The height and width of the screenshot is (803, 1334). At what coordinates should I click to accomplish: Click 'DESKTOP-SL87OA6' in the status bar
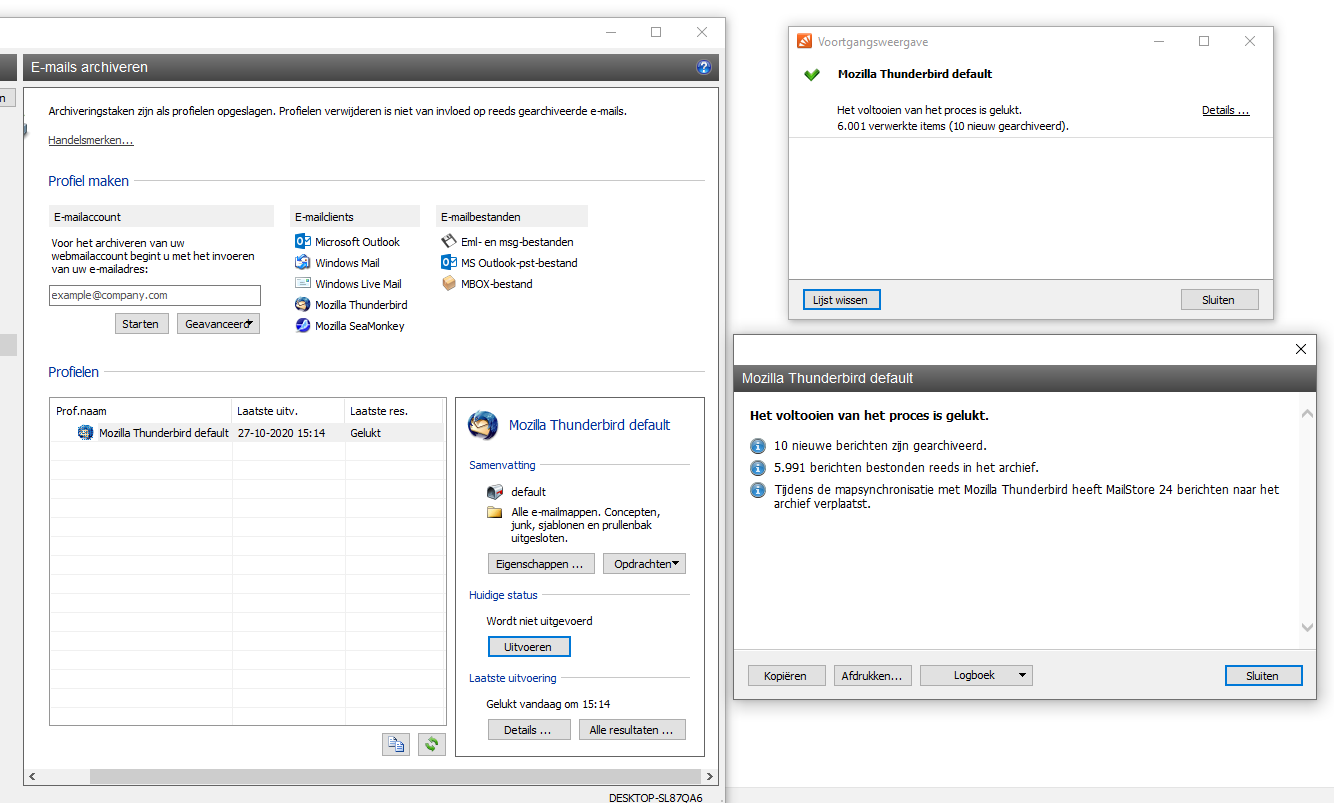656,797
